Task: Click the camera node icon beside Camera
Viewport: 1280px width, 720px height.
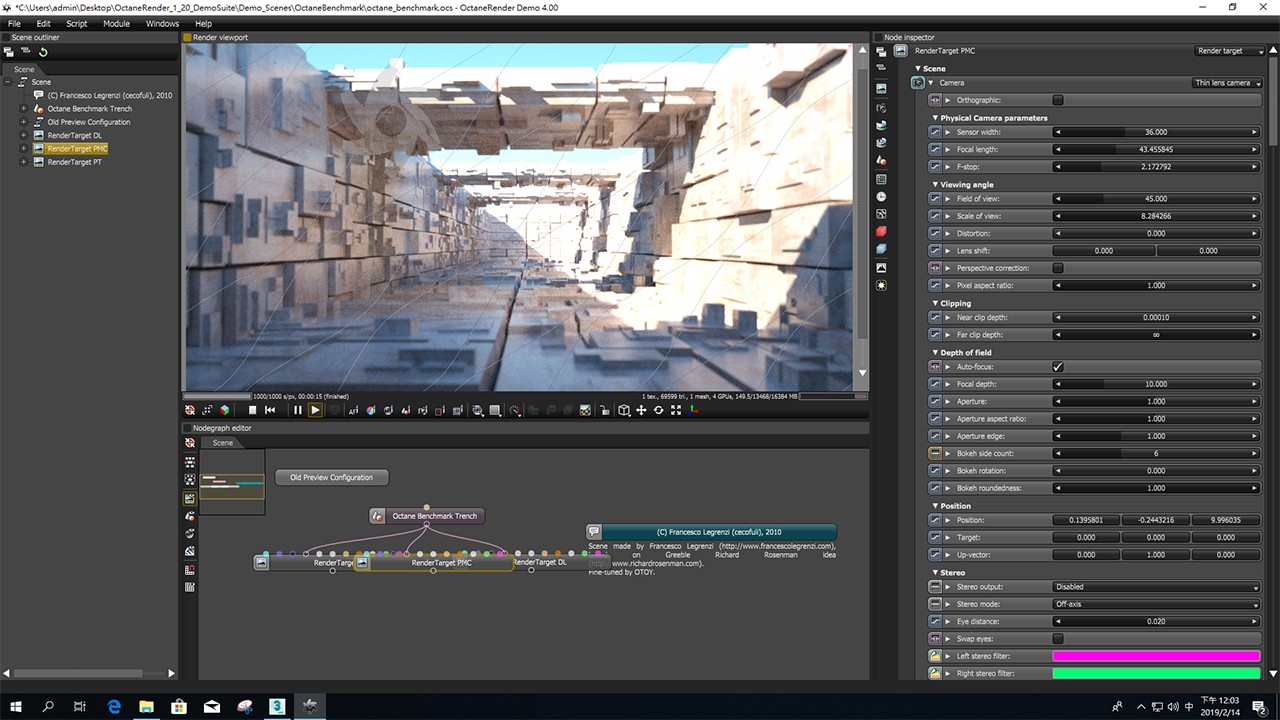Action: tap(918, 83)
